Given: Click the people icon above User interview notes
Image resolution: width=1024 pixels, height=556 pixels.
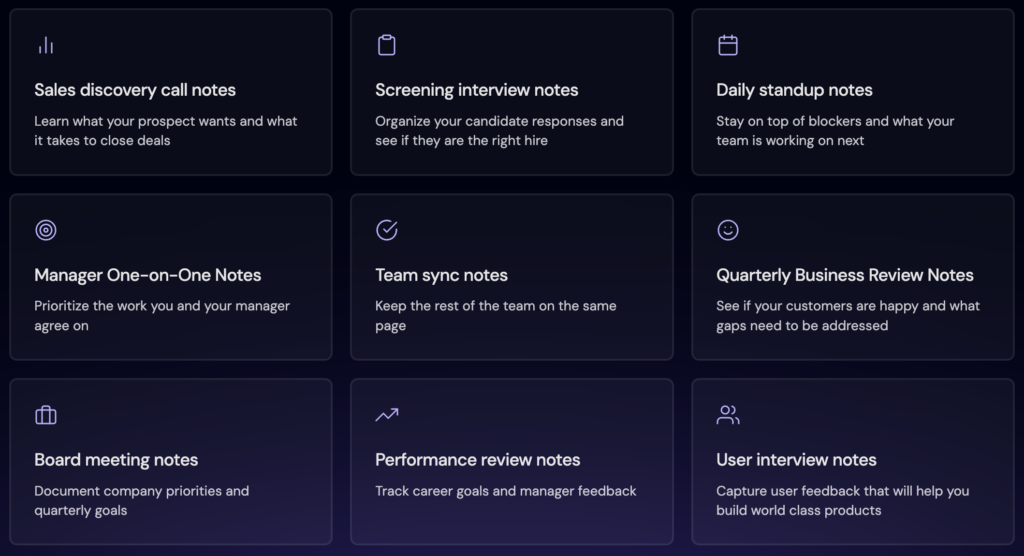Looking at the screenshot, I should 728,415.
